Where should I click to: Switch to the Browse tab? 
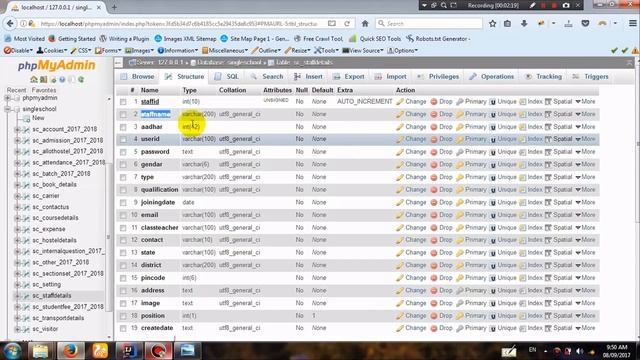click(x=138, y=77)
